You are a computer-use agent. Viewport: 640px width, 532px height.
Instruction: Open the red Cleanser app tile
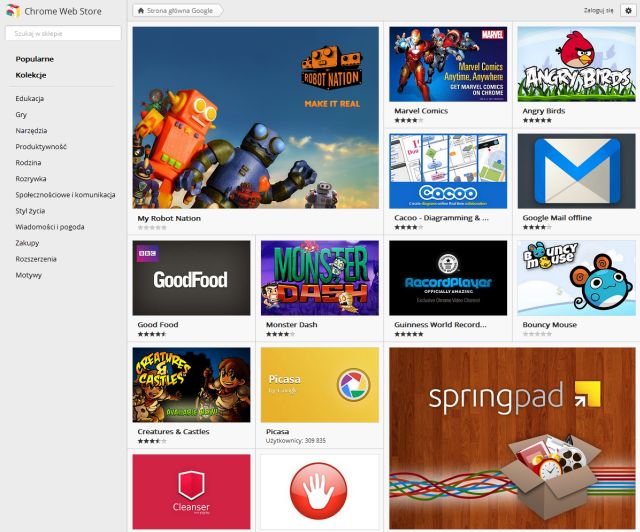point(191,492)
